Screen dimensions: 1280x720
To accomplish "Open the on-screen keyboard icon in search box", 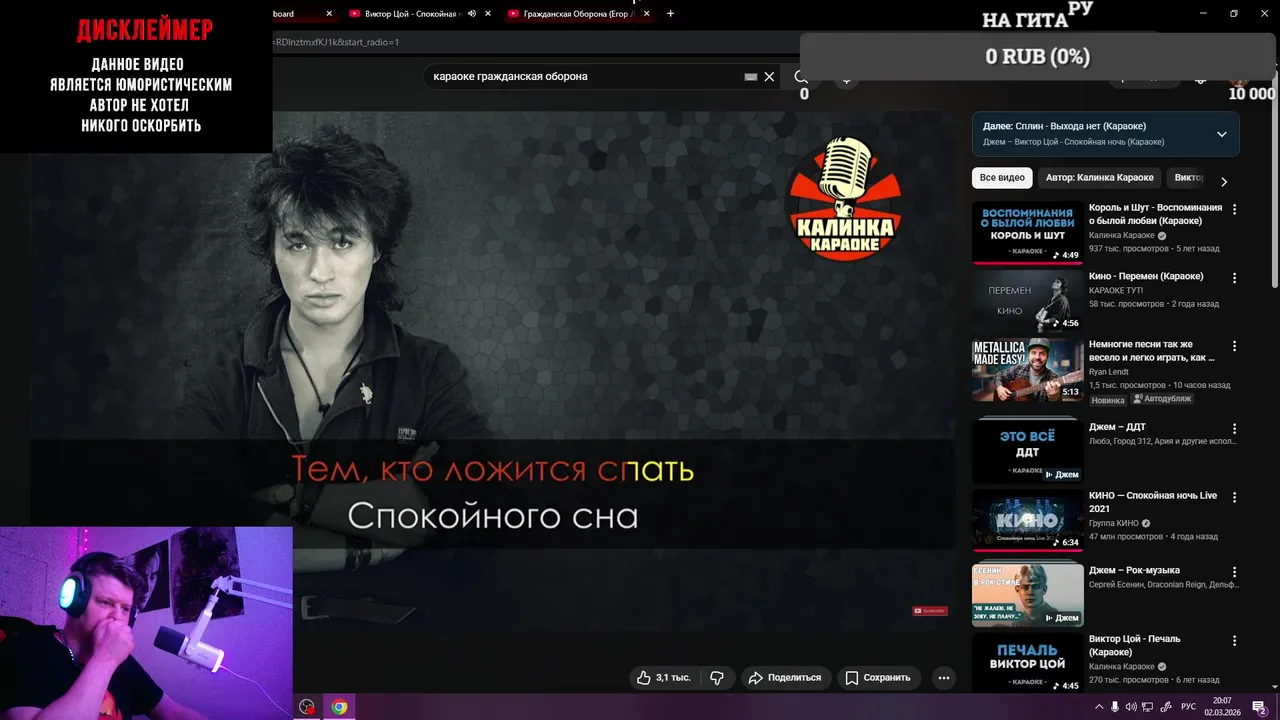I will coord(751,76).
